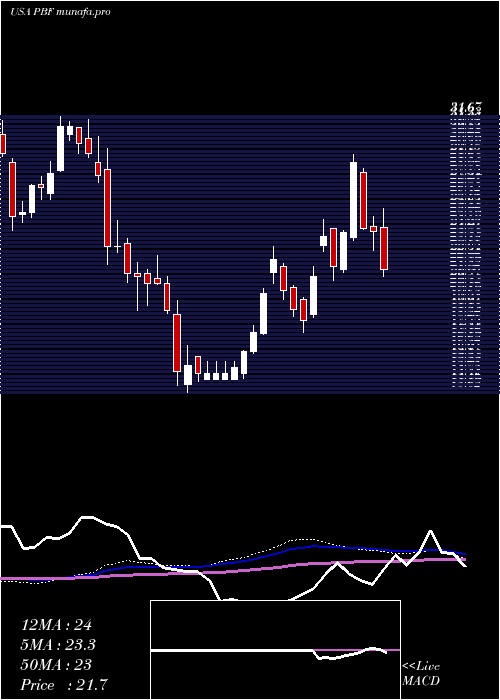Select the 50MA : 23 readout

click(56, 665)
